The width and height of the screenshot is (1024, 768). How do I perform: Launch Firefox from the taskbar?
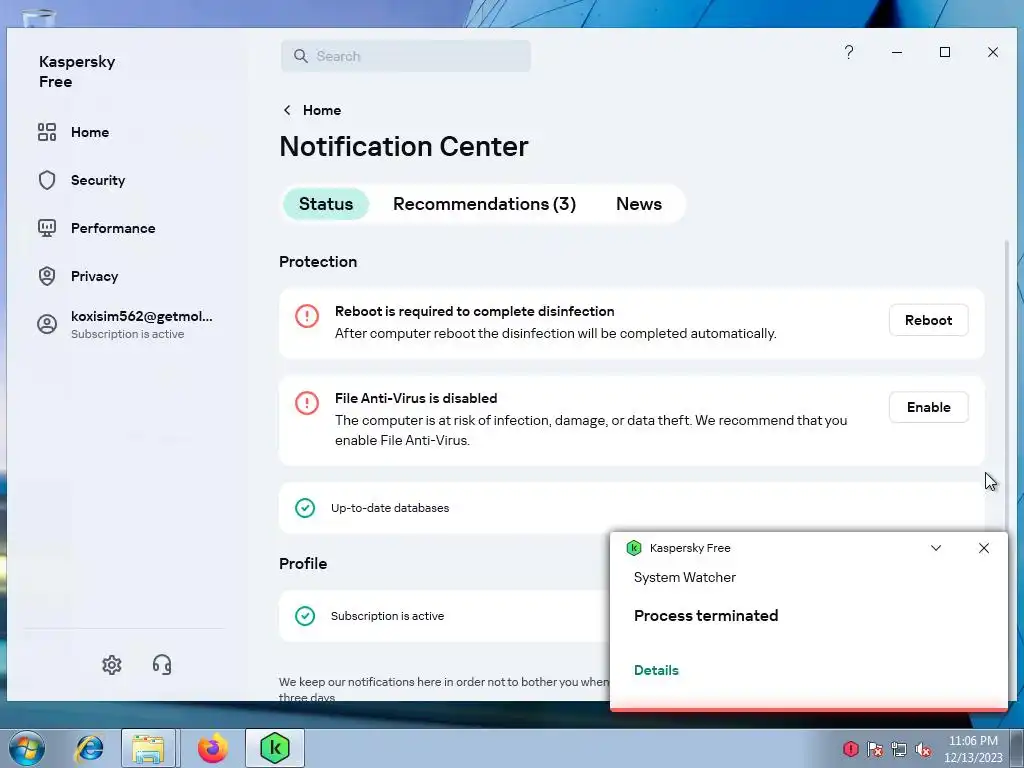tap(213, 748)
